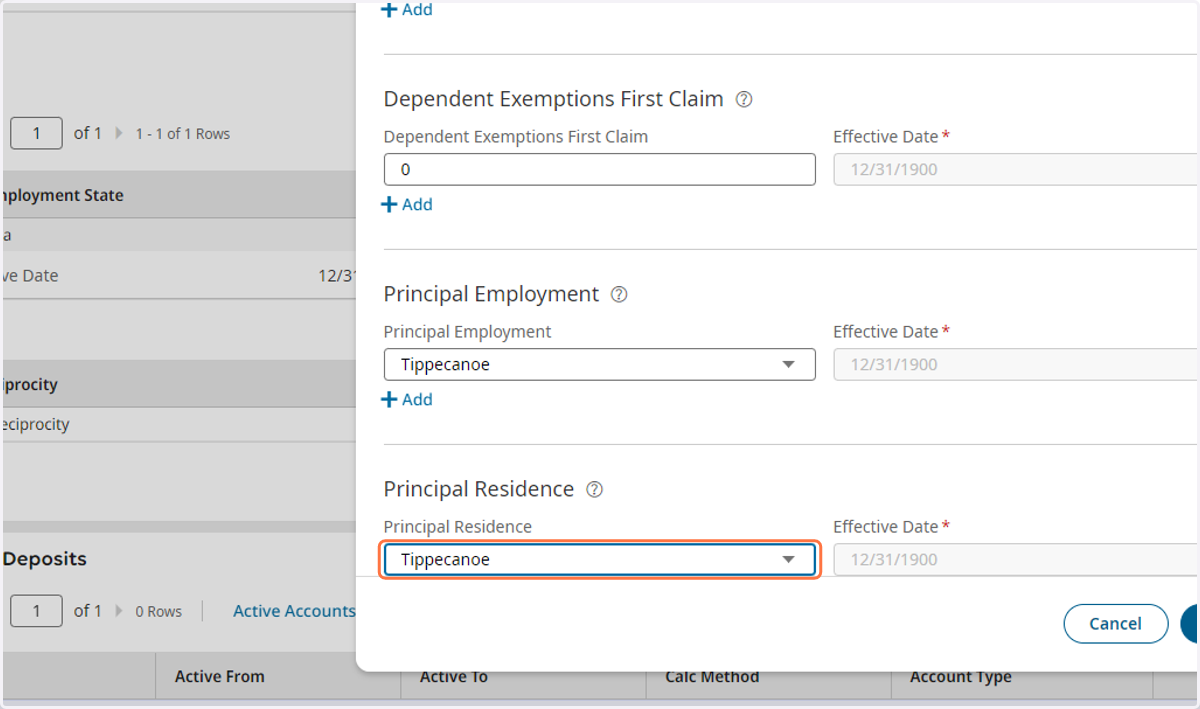Click the Dependent Exemptions First Claim field
The image size is (1200, 709).
[600, 170]
